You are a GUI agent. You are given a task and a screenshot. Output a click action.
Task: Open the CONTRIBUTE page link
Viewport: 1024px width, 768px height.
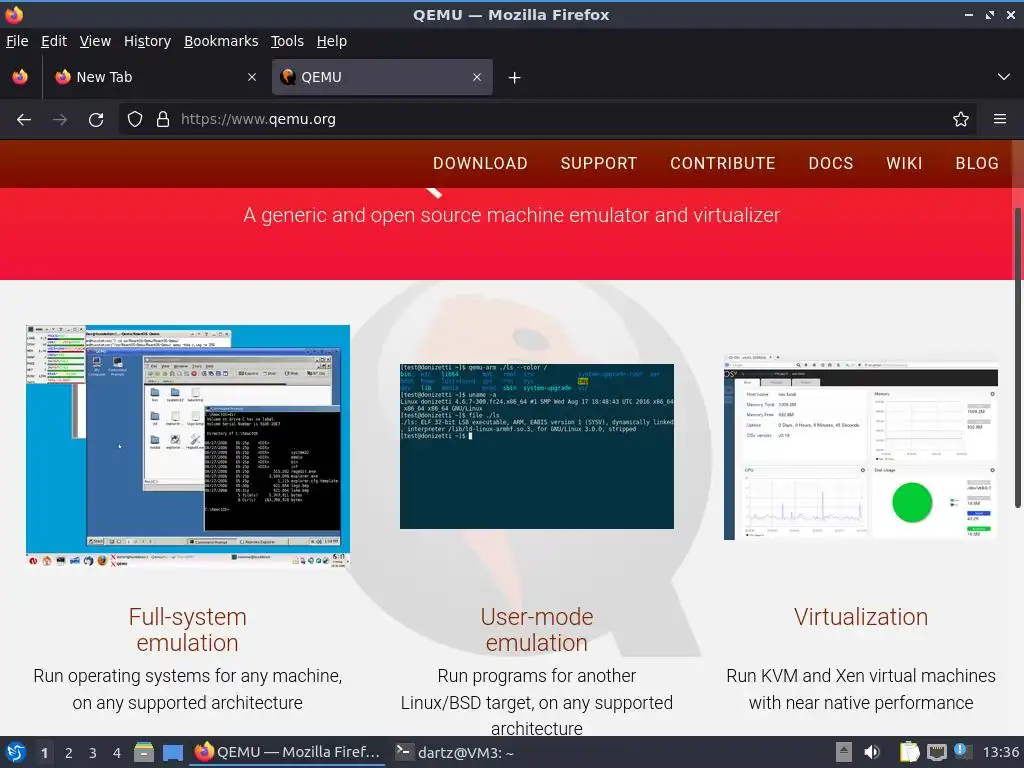click(x=722, y=163)
